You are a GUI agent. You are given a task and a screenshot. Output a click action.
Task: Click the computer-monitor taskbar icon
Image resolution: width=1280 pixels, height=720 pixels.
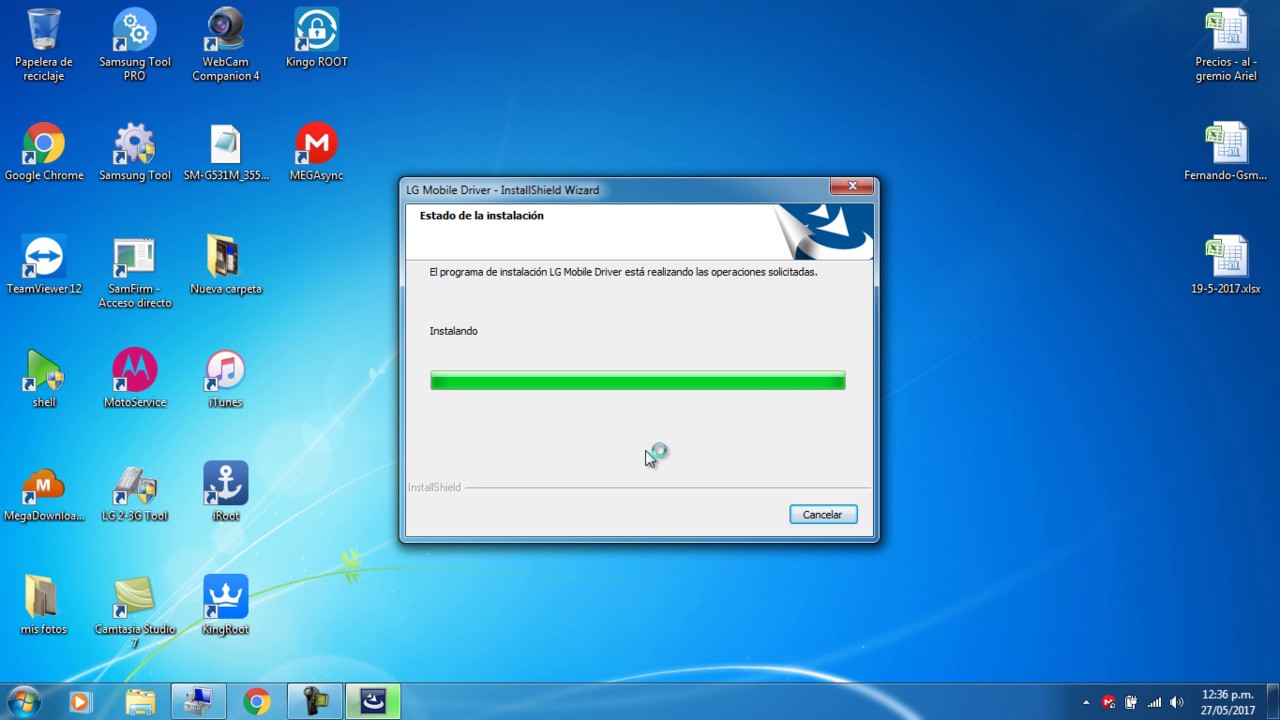pyautogui.click(x=199, y=702)
